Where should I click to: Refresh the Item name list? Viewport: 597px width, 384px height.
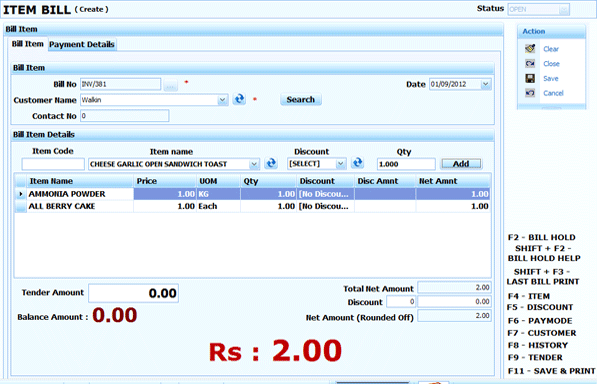(x=271, y=164)
